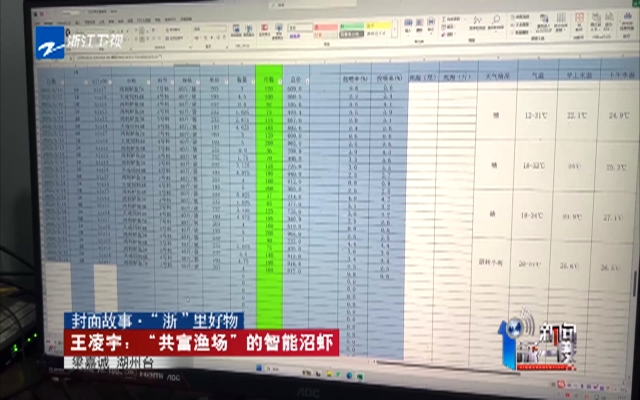Select the cell showing 22.1℃
The width and height of the screenshot is (640, 400).
pyautogui.click(x=577, y=116)
